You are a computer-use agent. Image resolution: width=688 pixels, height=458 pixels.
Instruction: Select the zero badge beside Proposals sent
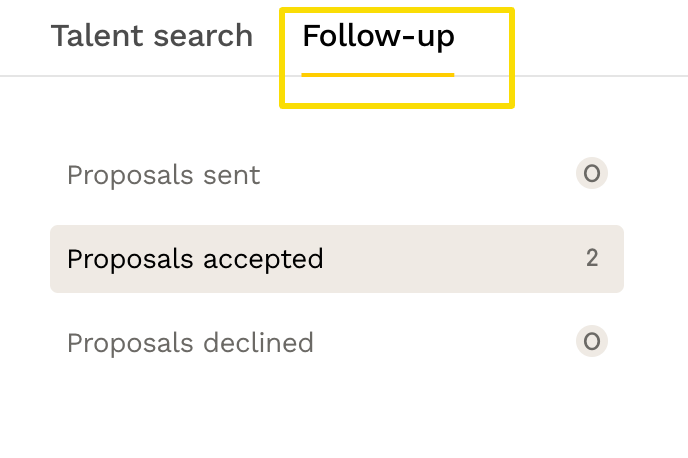[592, 174]
